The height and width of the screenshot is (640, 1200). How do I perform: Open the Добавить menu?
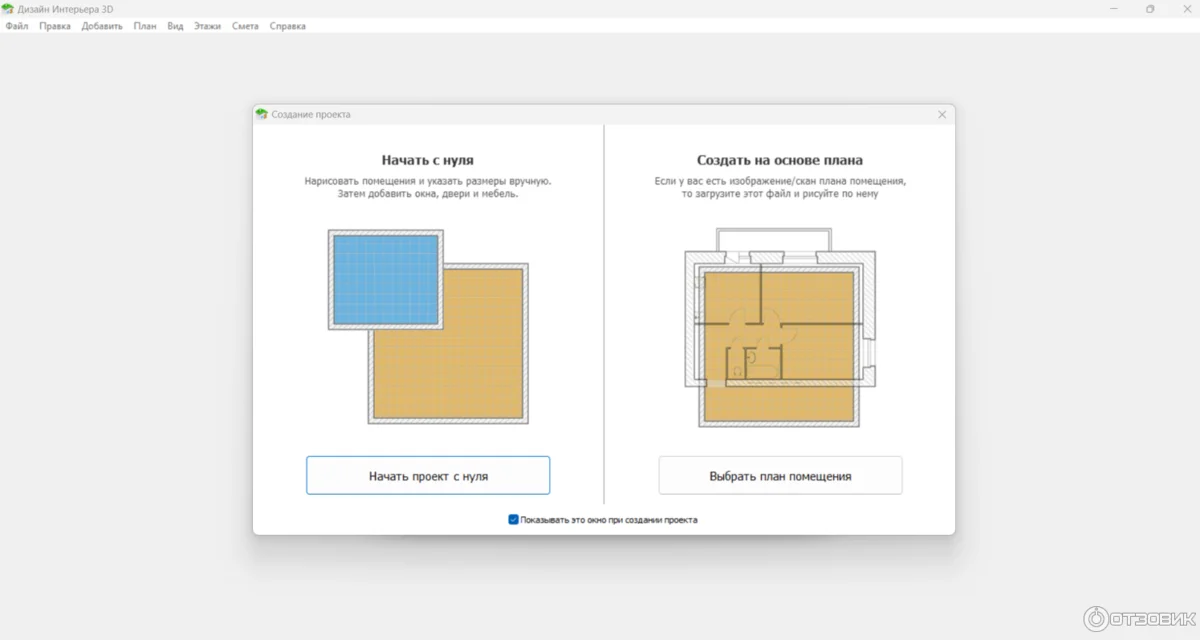[102, 26]
